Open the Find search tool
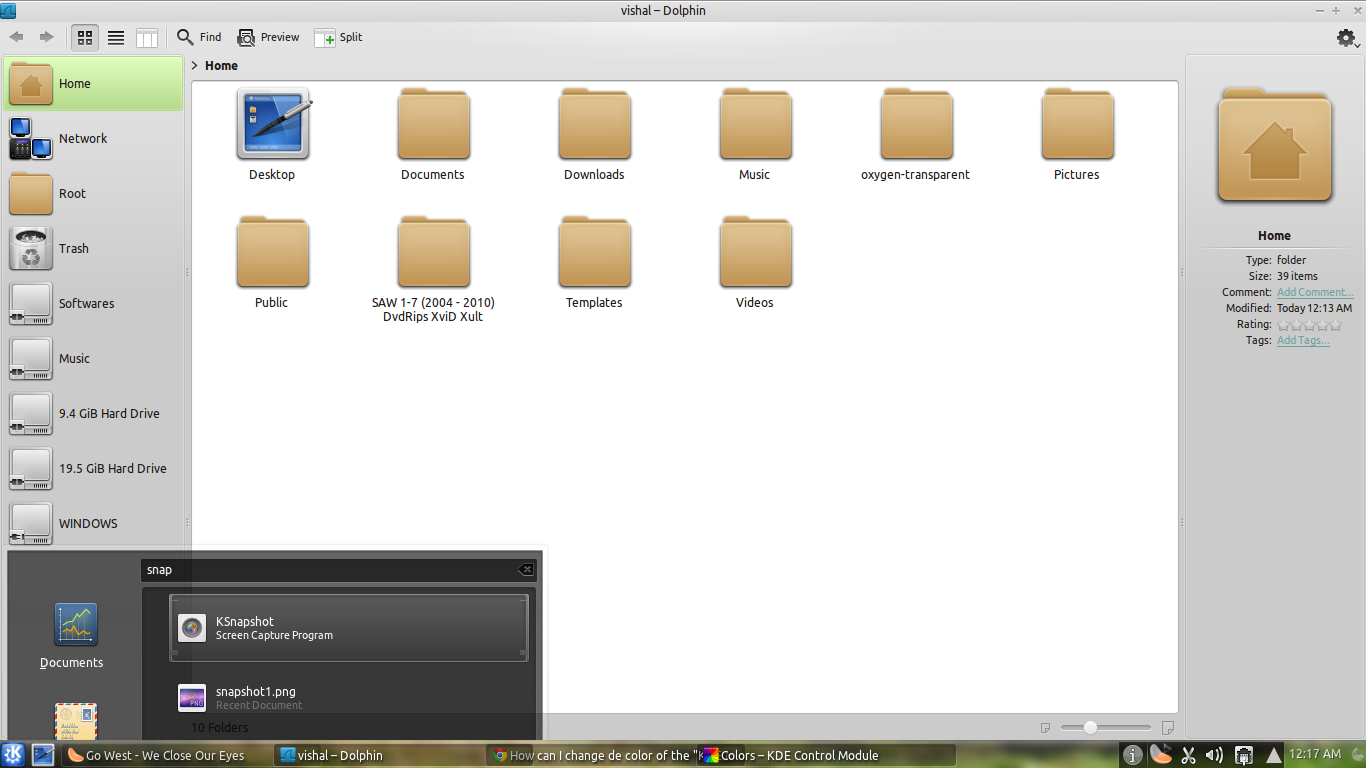Viewport: 1366px width, 768px height. click(199, 37)
